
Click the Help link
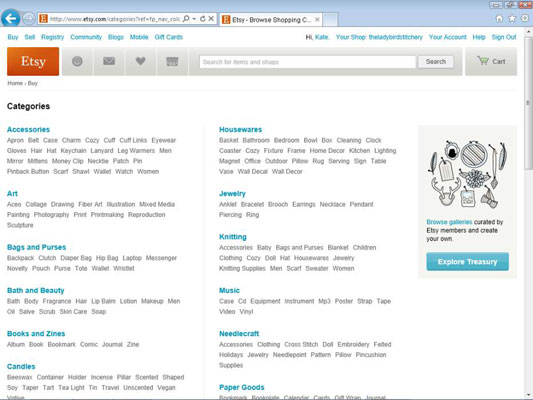tap(479, 37)
